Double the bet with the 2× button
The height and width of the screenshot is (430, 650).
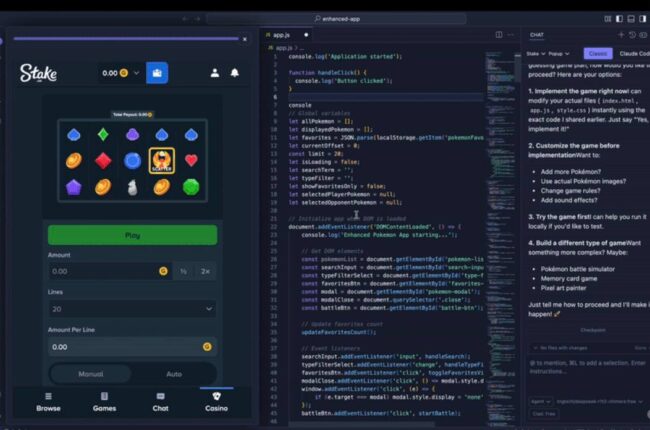coord(205,271)
